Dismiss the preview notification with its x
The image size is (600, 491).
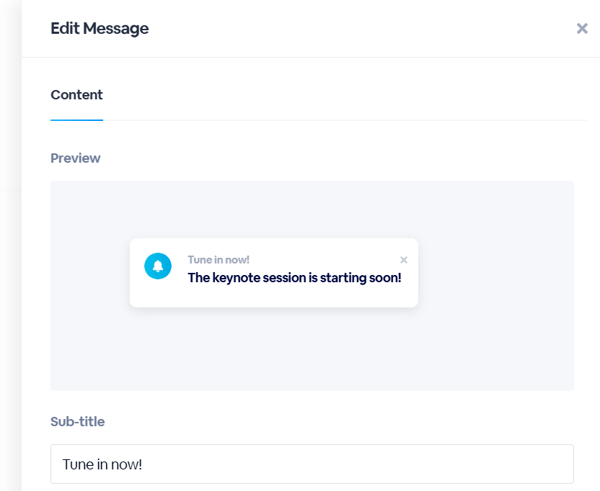pyautogui.click(x=403, y=260)
